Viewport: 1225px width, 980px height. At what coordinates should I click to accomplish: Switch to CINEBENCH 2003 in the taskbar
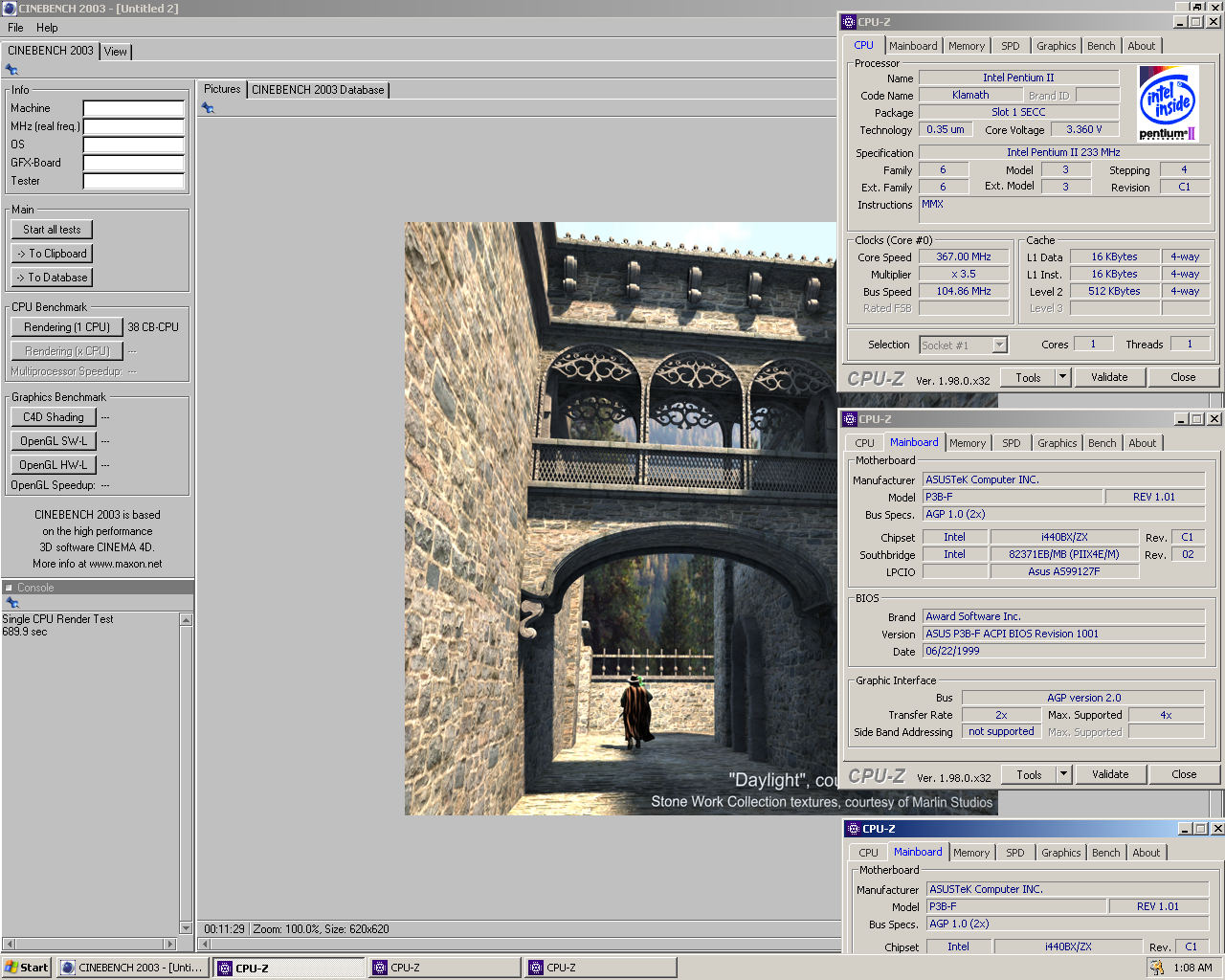click(132, 968)
